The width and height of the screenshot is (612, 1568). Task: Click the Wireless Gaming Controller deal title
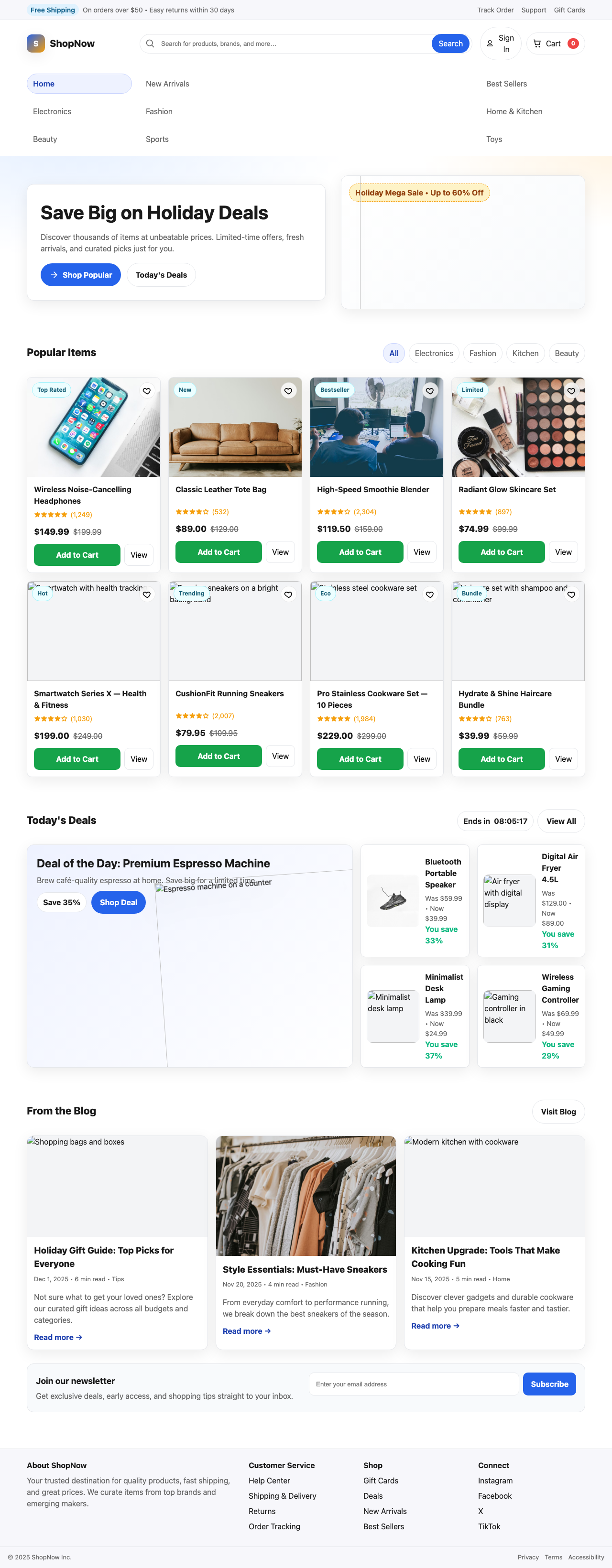coord(560,988)
